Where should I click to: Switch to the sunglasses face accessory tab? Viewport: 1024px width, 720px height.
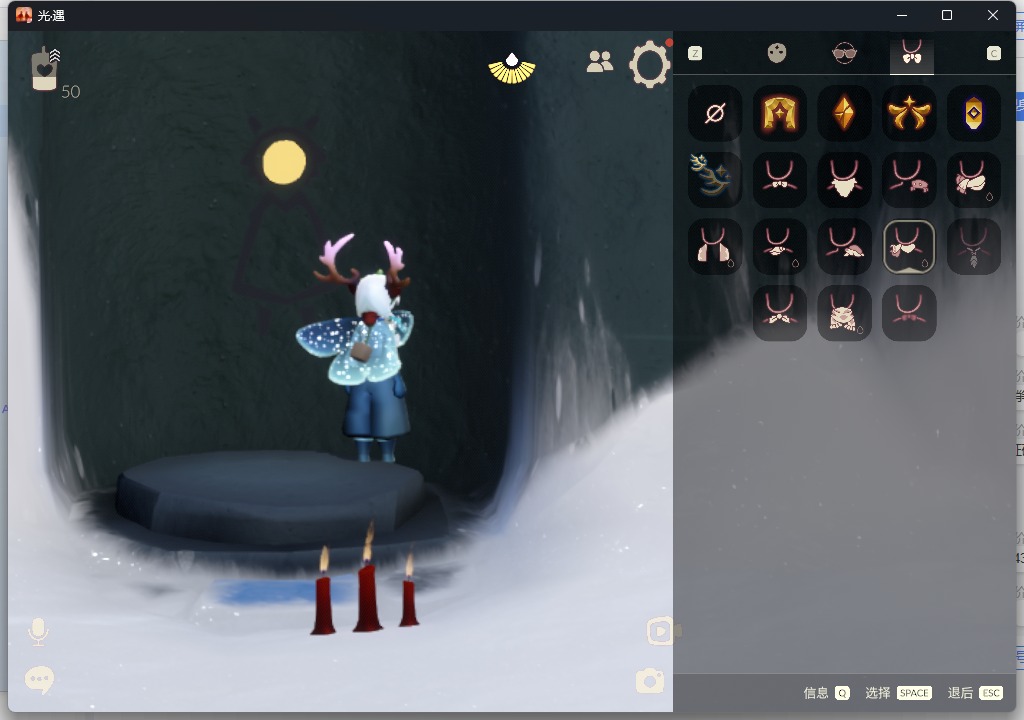pyautogui.click(x=844, y=53)
